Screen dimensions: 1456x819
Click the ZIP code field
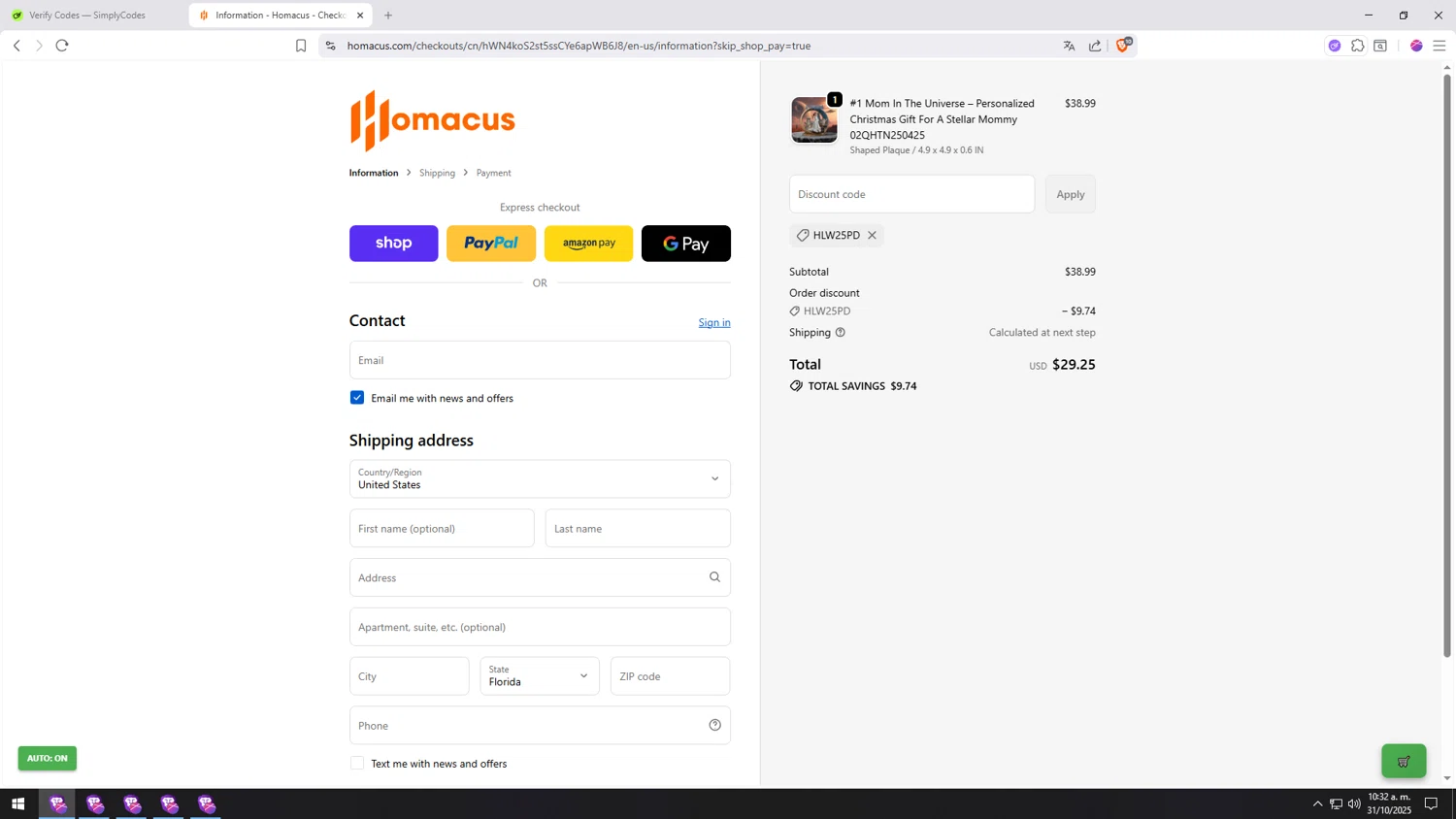pyautogui.click(x=670, y=676)
